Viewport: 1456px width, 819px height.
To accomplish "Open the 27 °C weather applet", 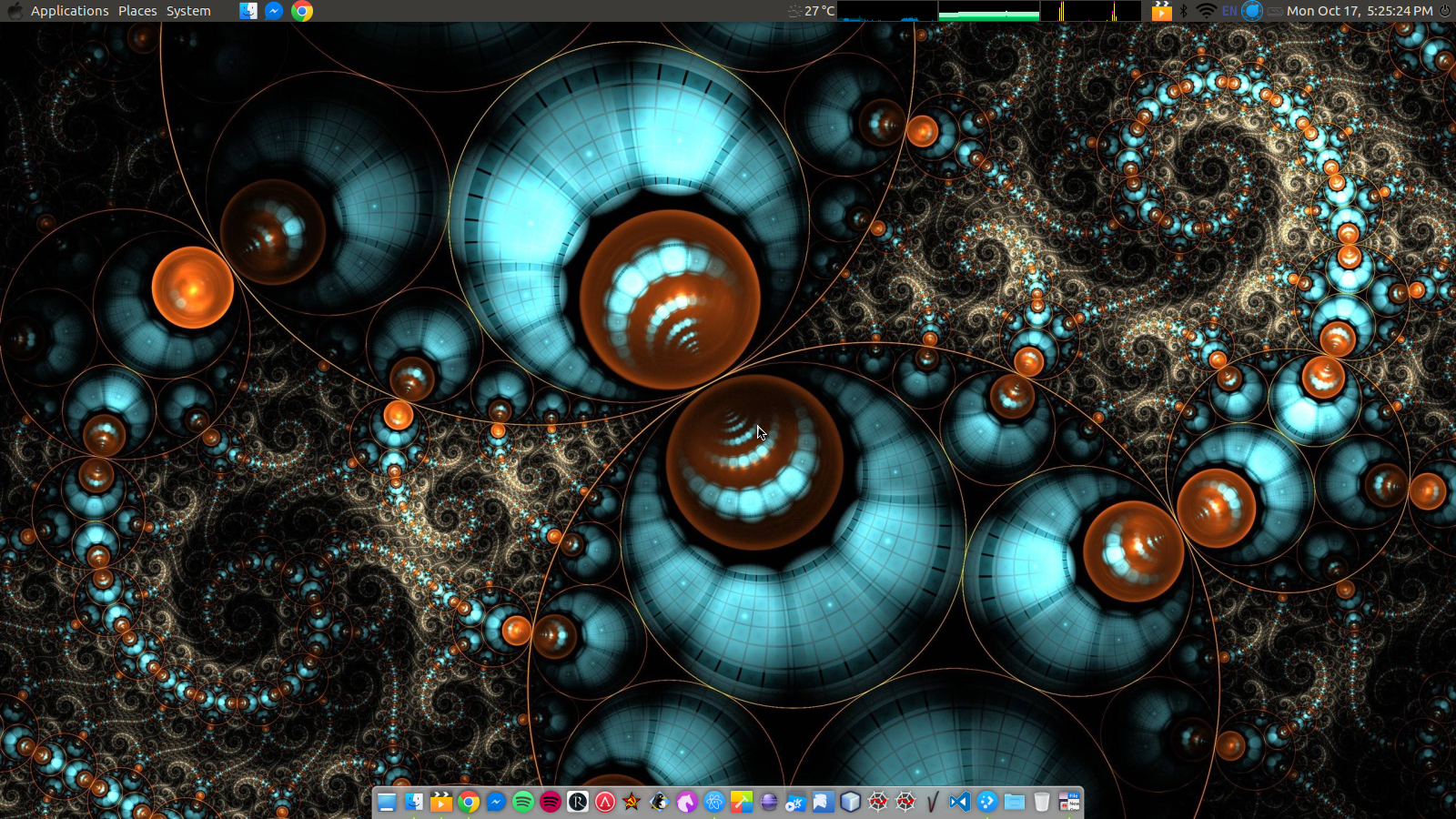I will (x=811, y=11).
